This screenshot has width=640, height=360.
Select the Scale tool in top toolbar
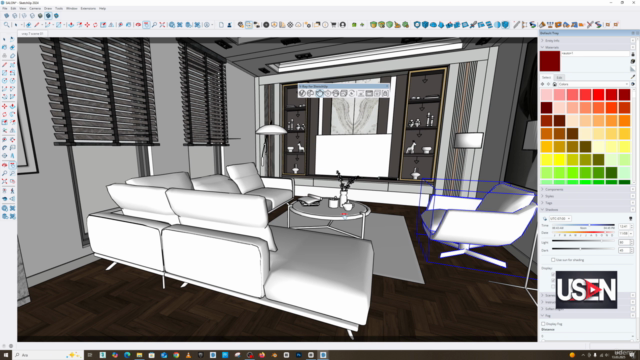pos(103,25)
